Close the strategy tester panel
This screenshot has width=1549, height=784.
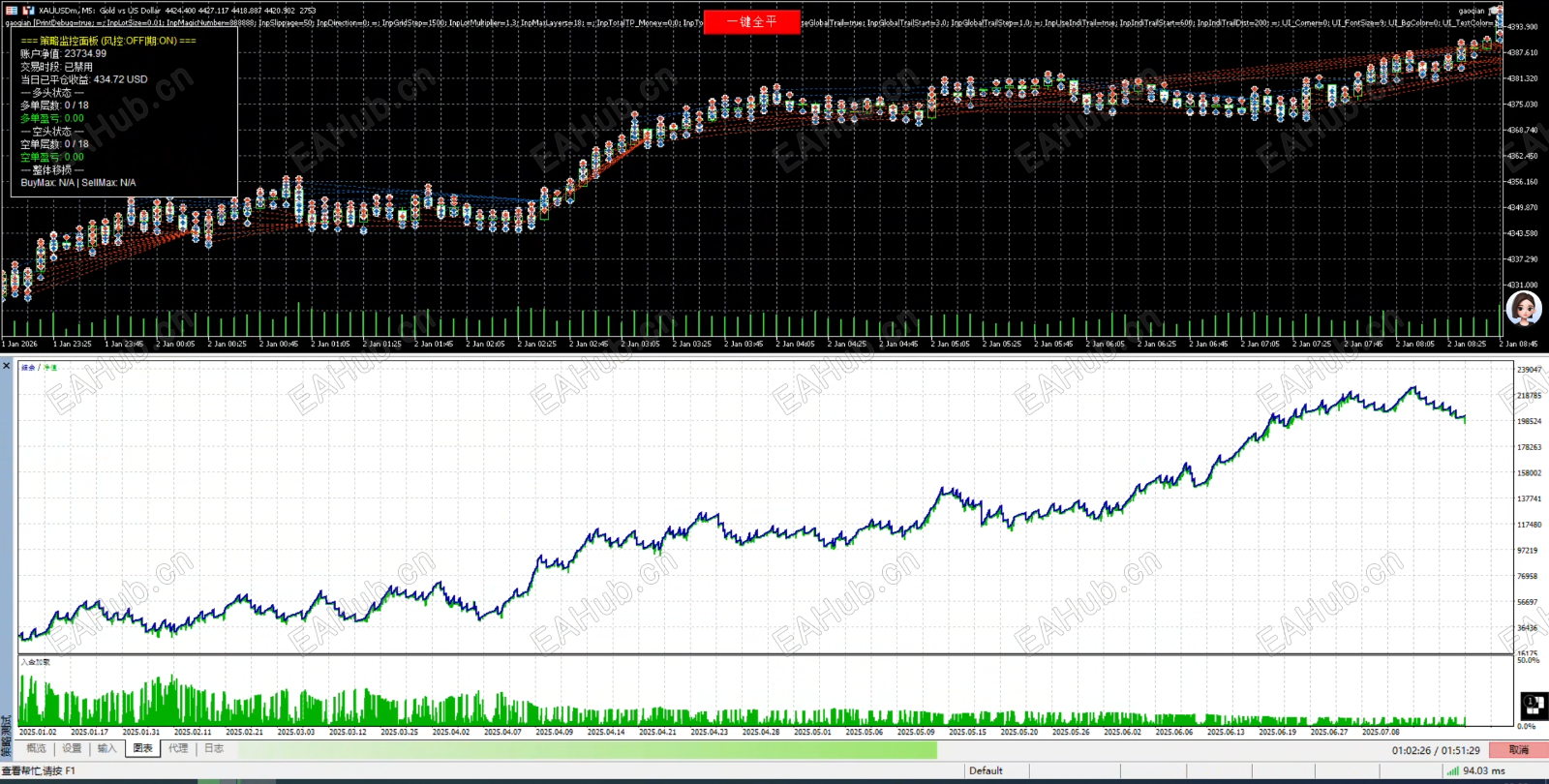point(7,366)
